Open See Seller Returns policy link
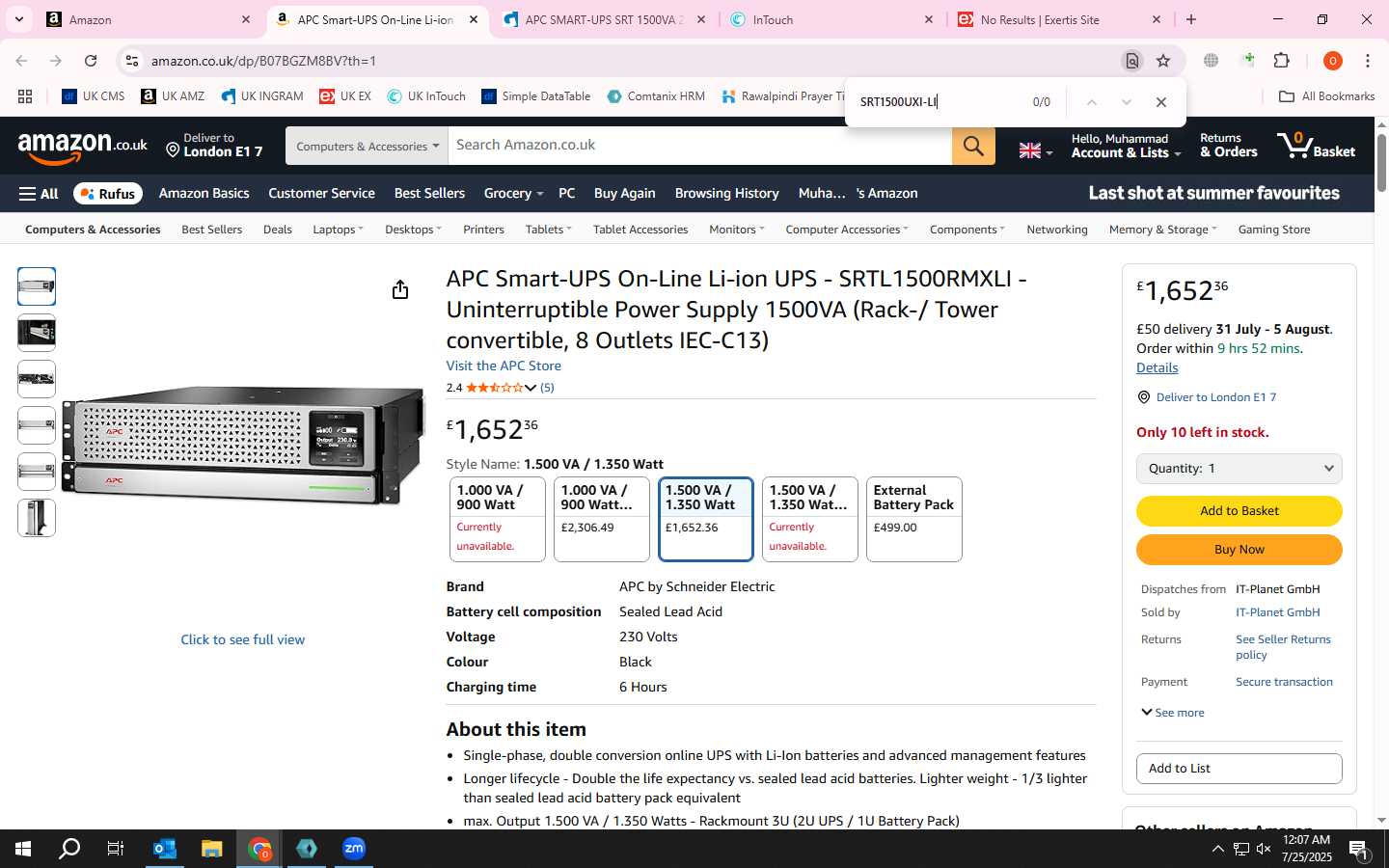 tap(1283, 647)
